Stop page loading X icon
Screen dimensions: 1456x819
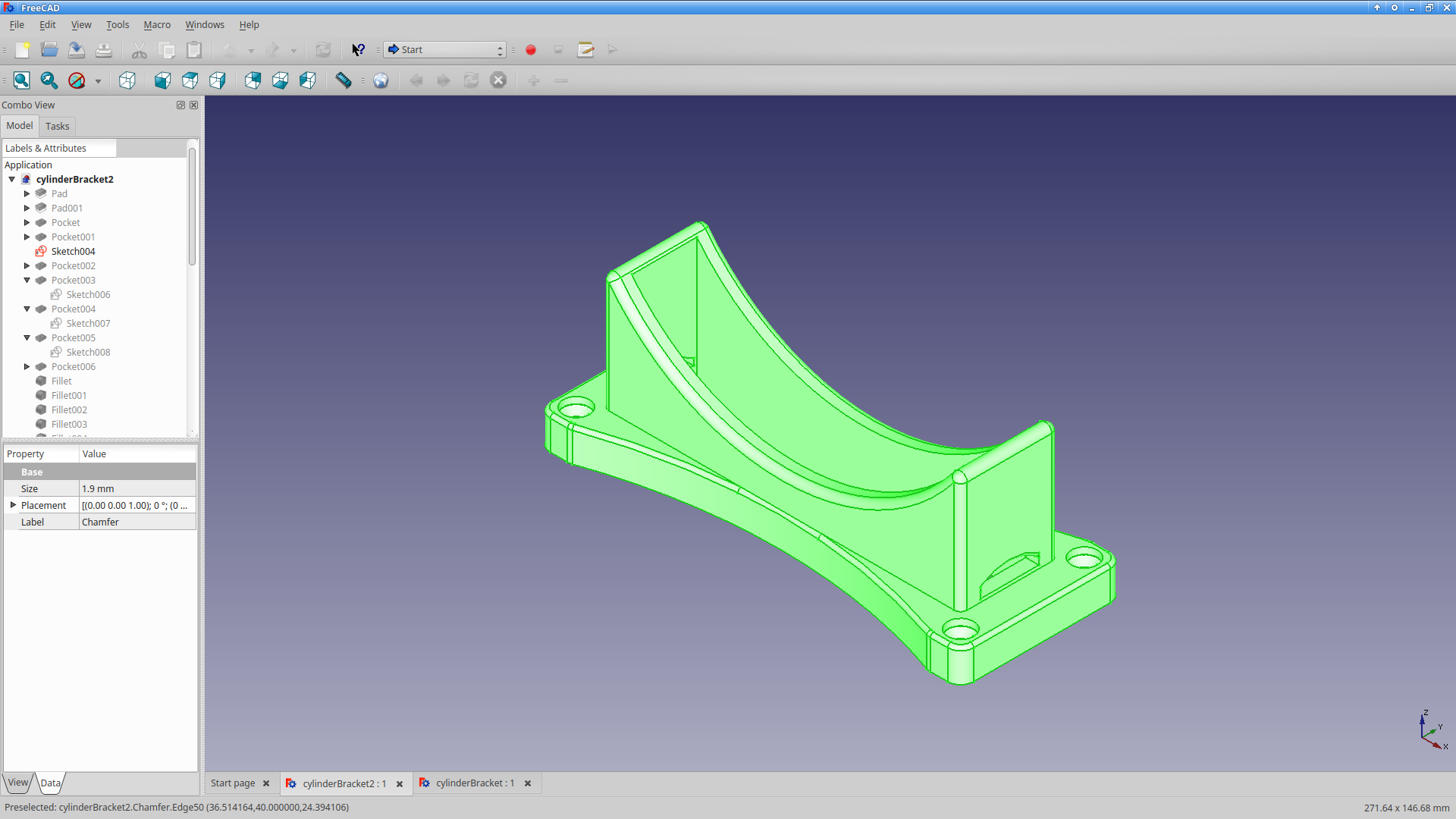click(498, 80)
